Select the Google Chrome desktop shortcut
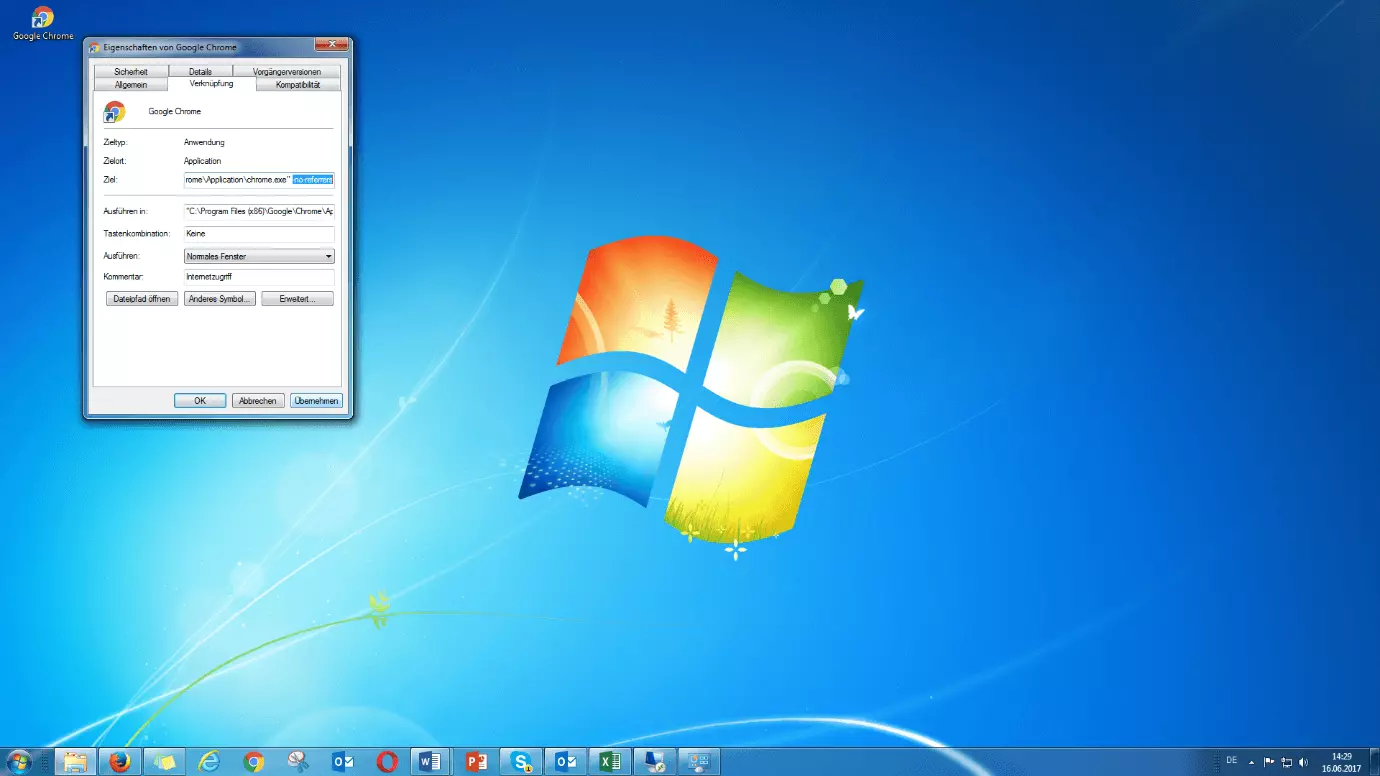The image size is (1380, 776). pyautogui.click(x=43, y=24)
